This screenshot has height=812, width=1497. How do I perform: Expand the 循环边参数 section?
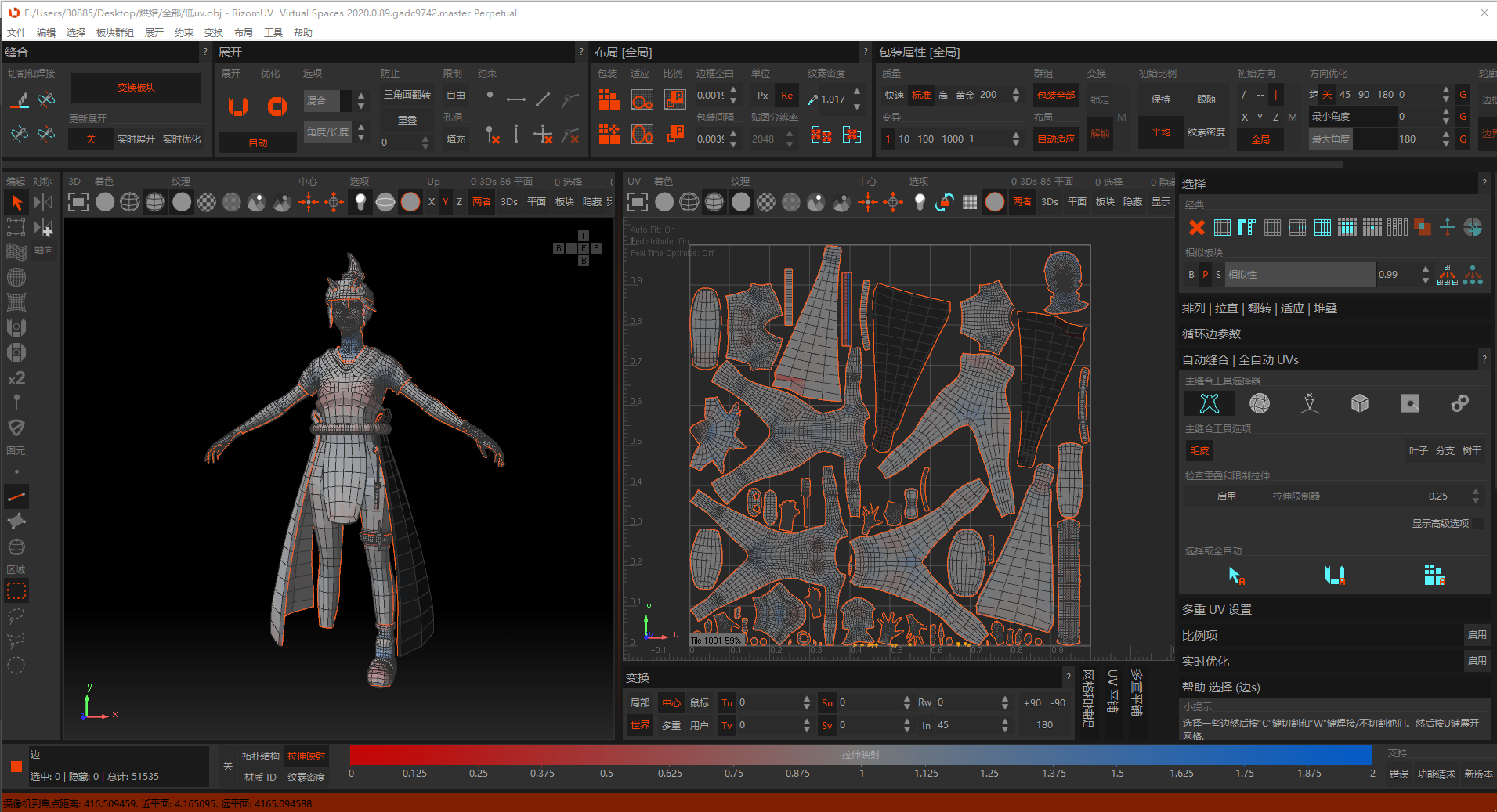click(x=1211, y=334)
